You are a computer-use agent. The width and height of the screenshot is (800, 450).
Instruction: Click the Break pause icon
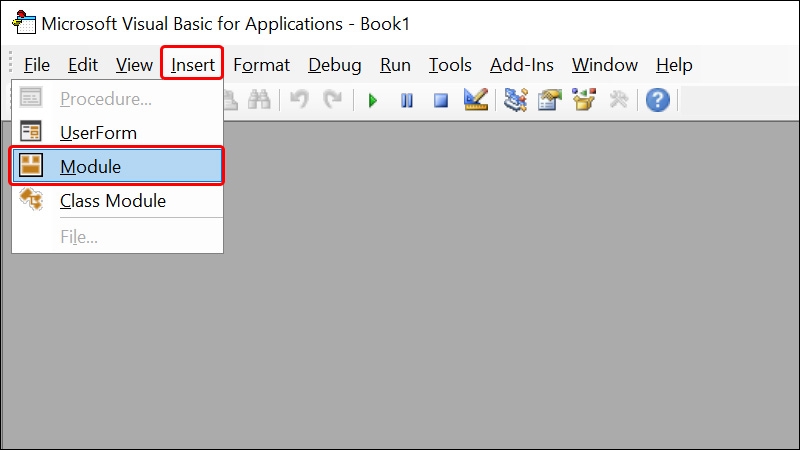point(407,100)
